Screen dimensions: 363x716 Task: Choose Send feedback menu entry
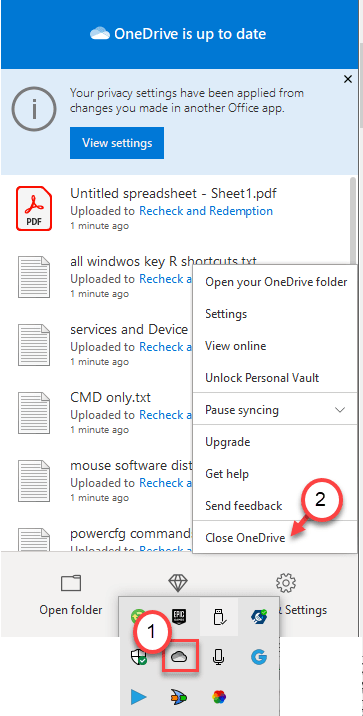pos(275,505)
